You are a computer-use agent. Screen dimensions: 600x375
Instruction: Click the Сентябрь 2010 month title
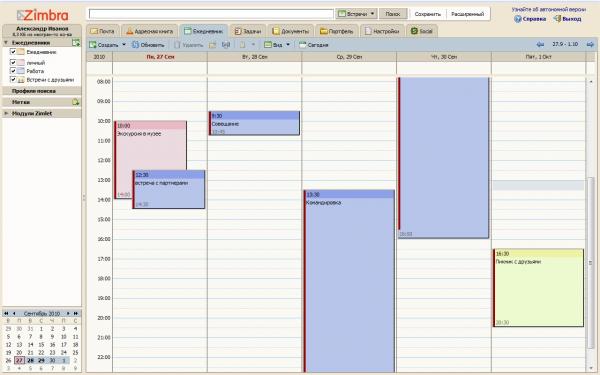pos(42,313)
